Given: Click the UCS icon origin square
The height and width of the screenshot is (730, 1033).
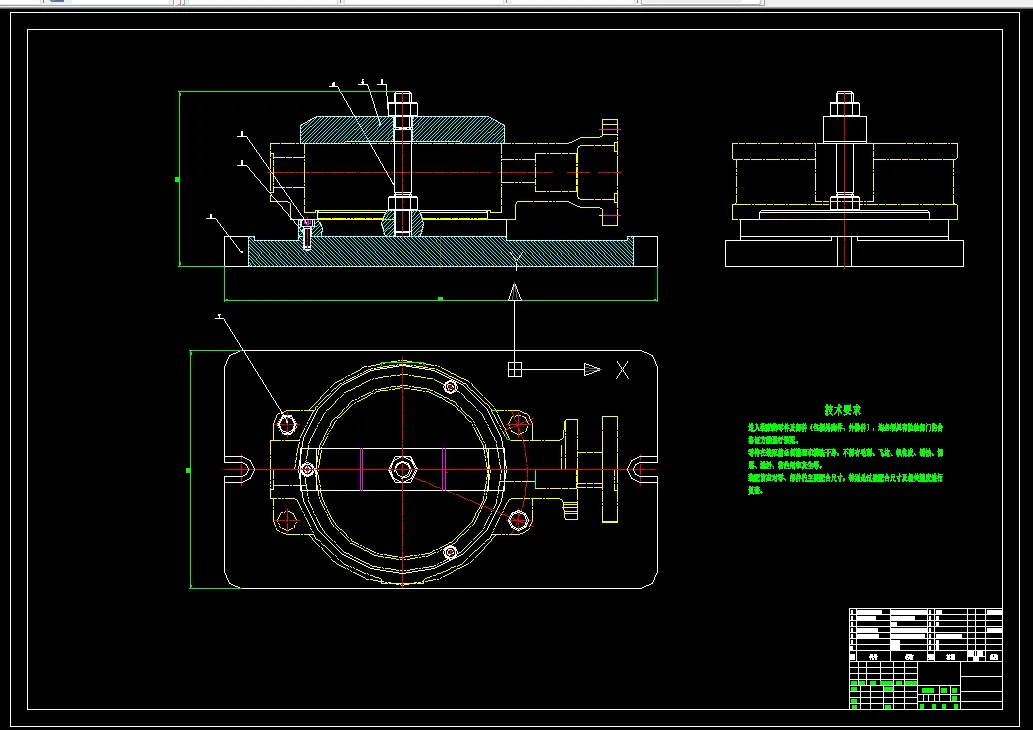Looking at the screenshot, I should (515, 370).
